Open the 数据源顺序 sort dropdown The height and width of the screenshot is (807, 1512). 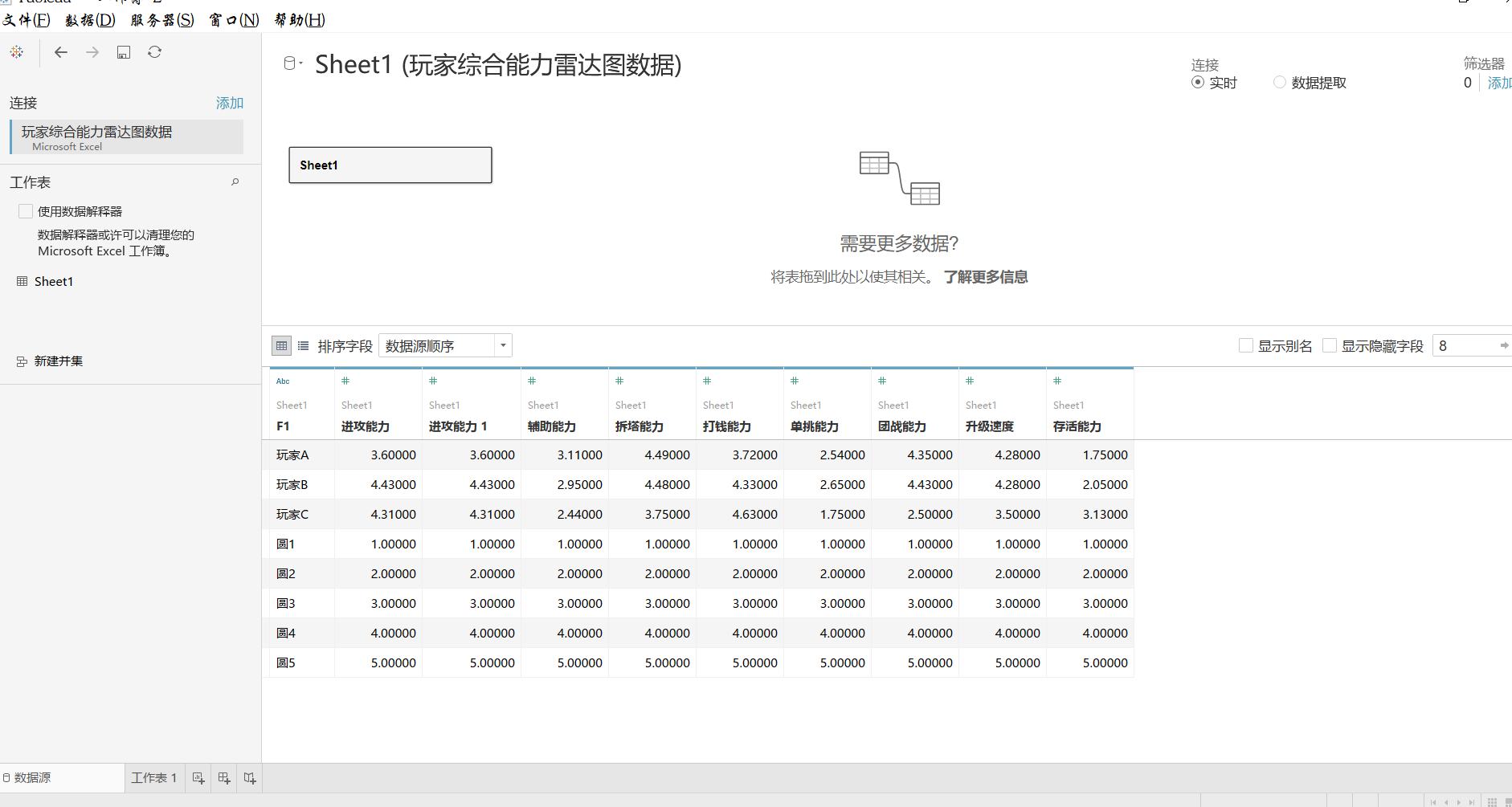pyautogui.click(x=445, y=346)
